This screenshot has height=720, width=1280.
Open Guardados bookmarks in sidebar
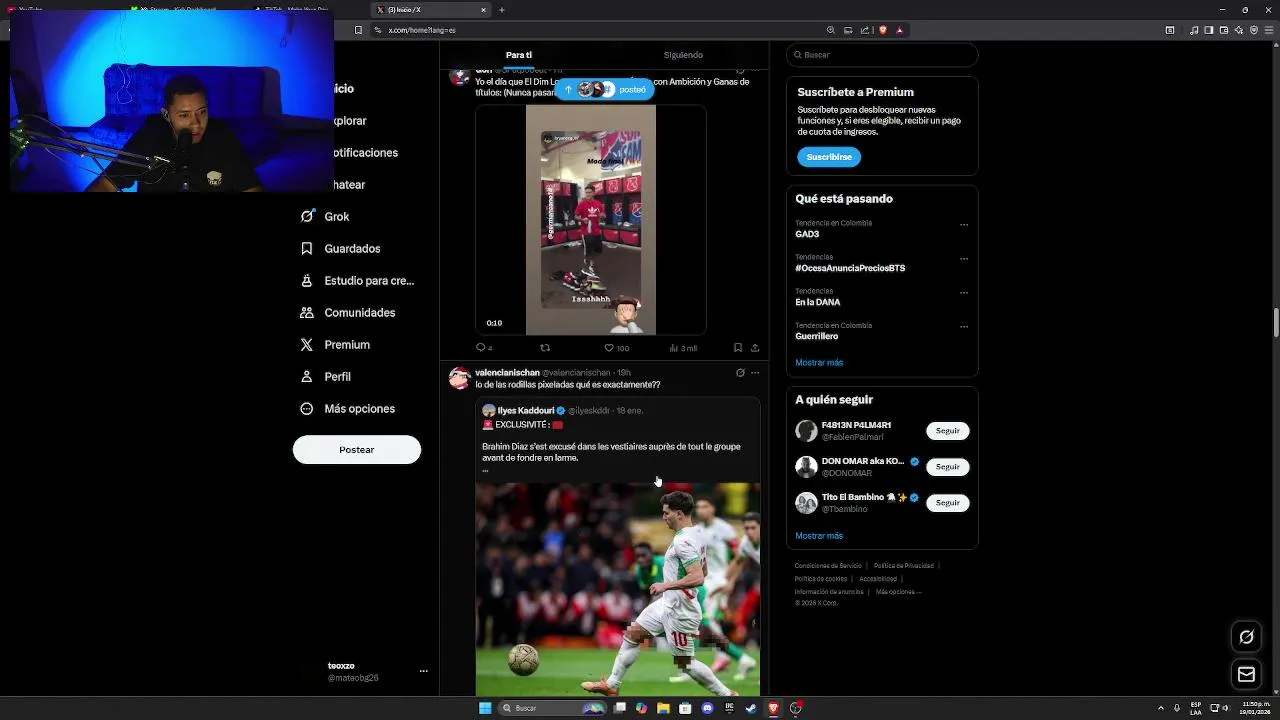340,249
